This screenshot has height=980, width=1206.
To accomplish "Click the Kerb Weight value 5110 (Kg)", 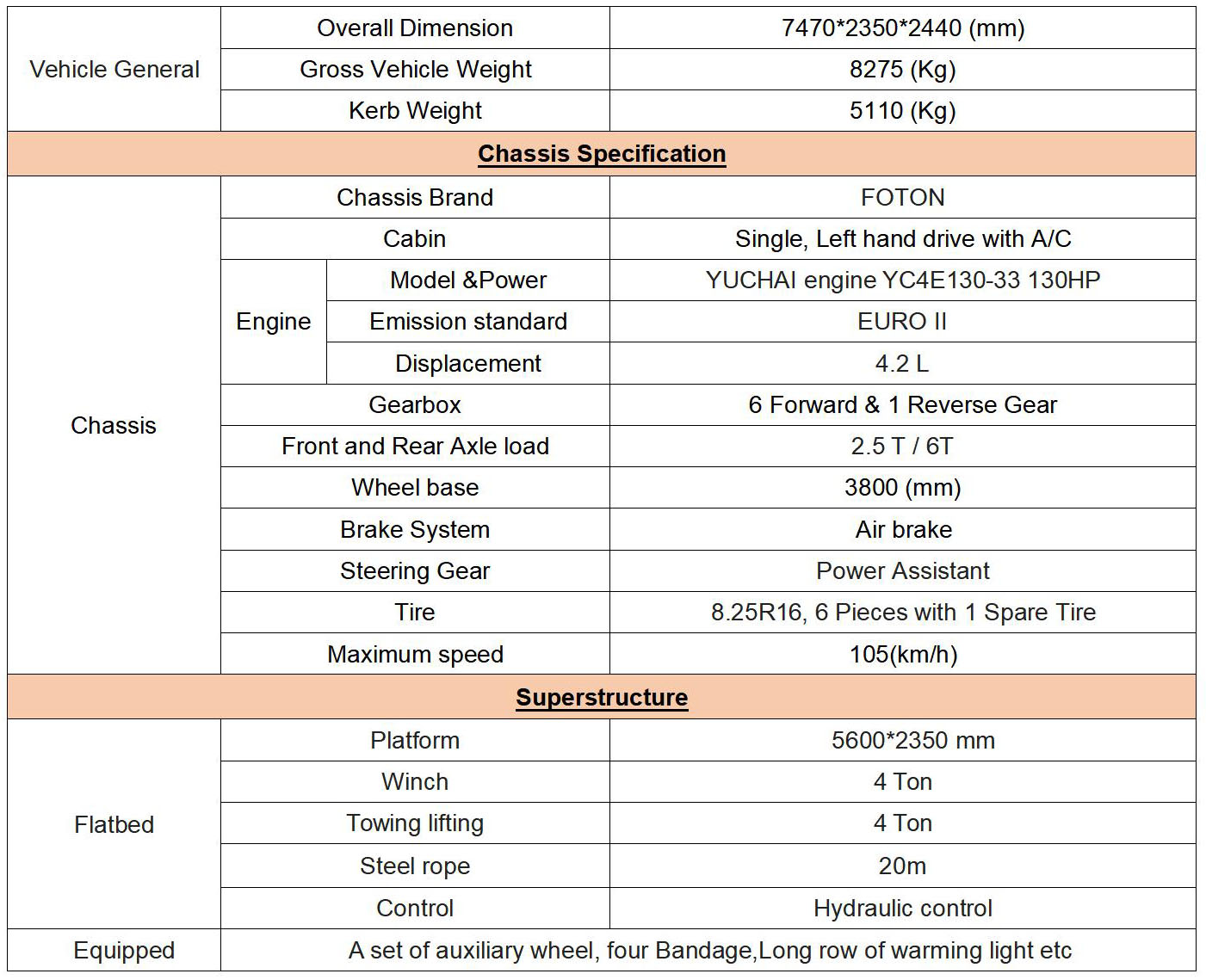I will tap(903, 111).
